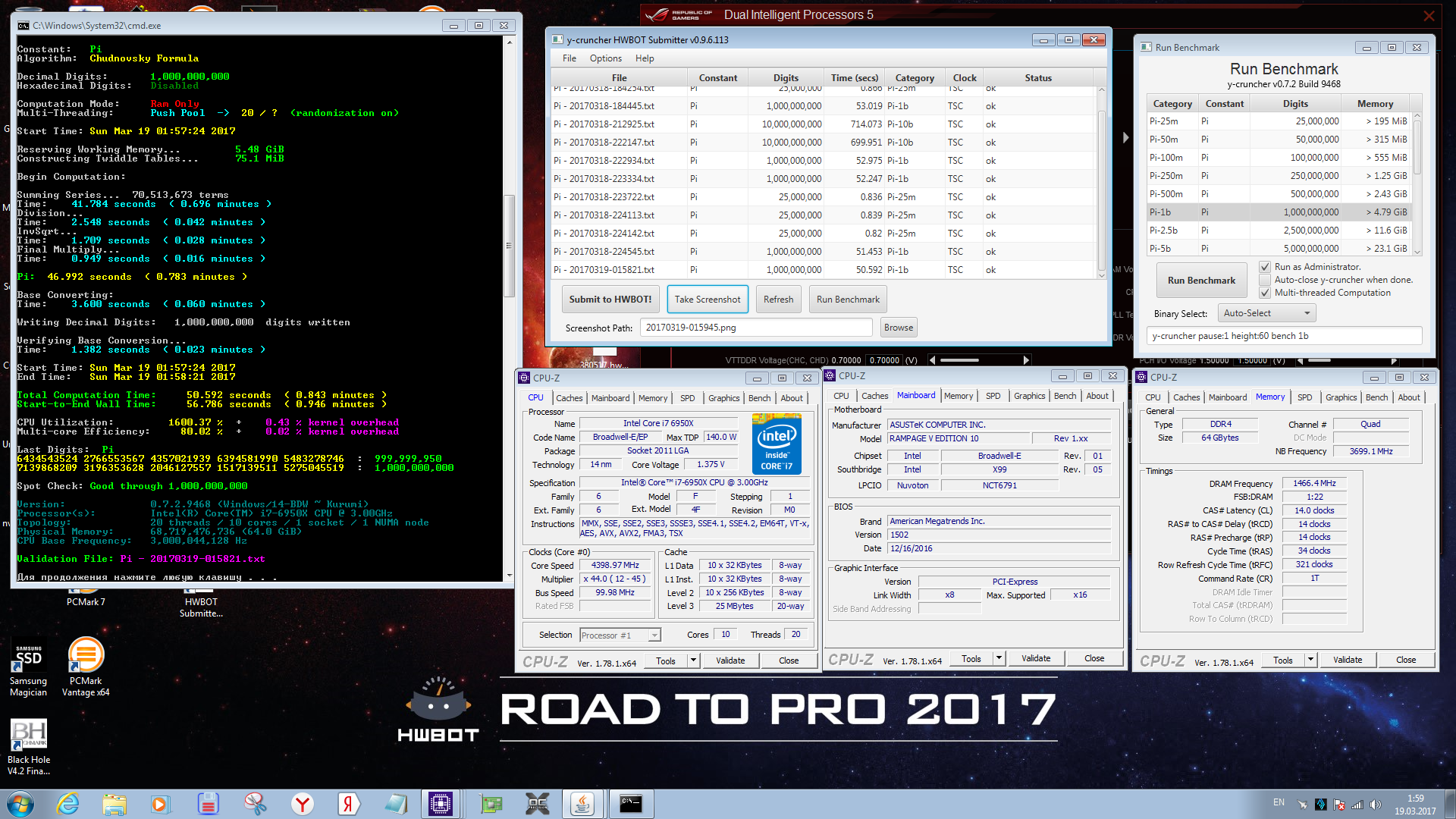Click right arrow on VTTDDR voltage slider

pyautogui.click(x=1026, y=360)
